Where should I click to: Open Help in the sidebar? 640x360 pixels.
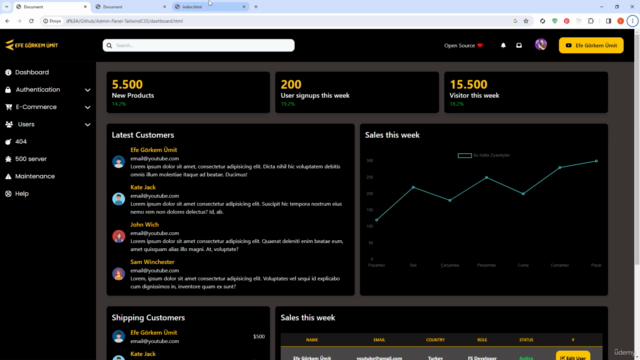pyautogui.click(x=22, y=193)
